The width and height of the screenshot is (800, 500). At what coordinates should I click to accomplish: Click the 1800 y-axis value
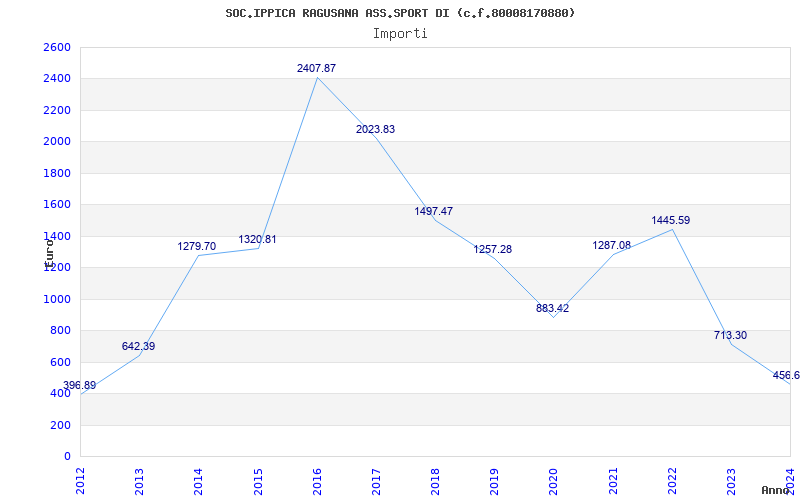coord(57,173)
